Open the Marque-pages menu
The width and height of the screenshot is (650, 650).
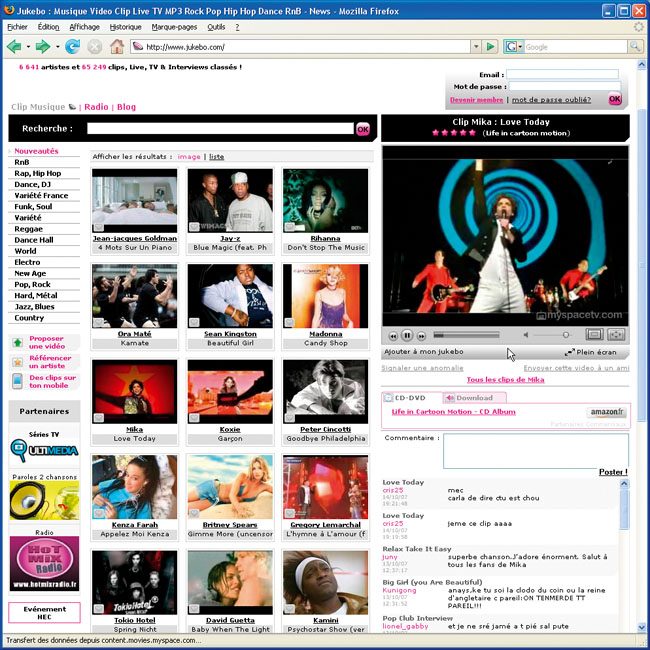pyautogui.click(x=174, y=27)
